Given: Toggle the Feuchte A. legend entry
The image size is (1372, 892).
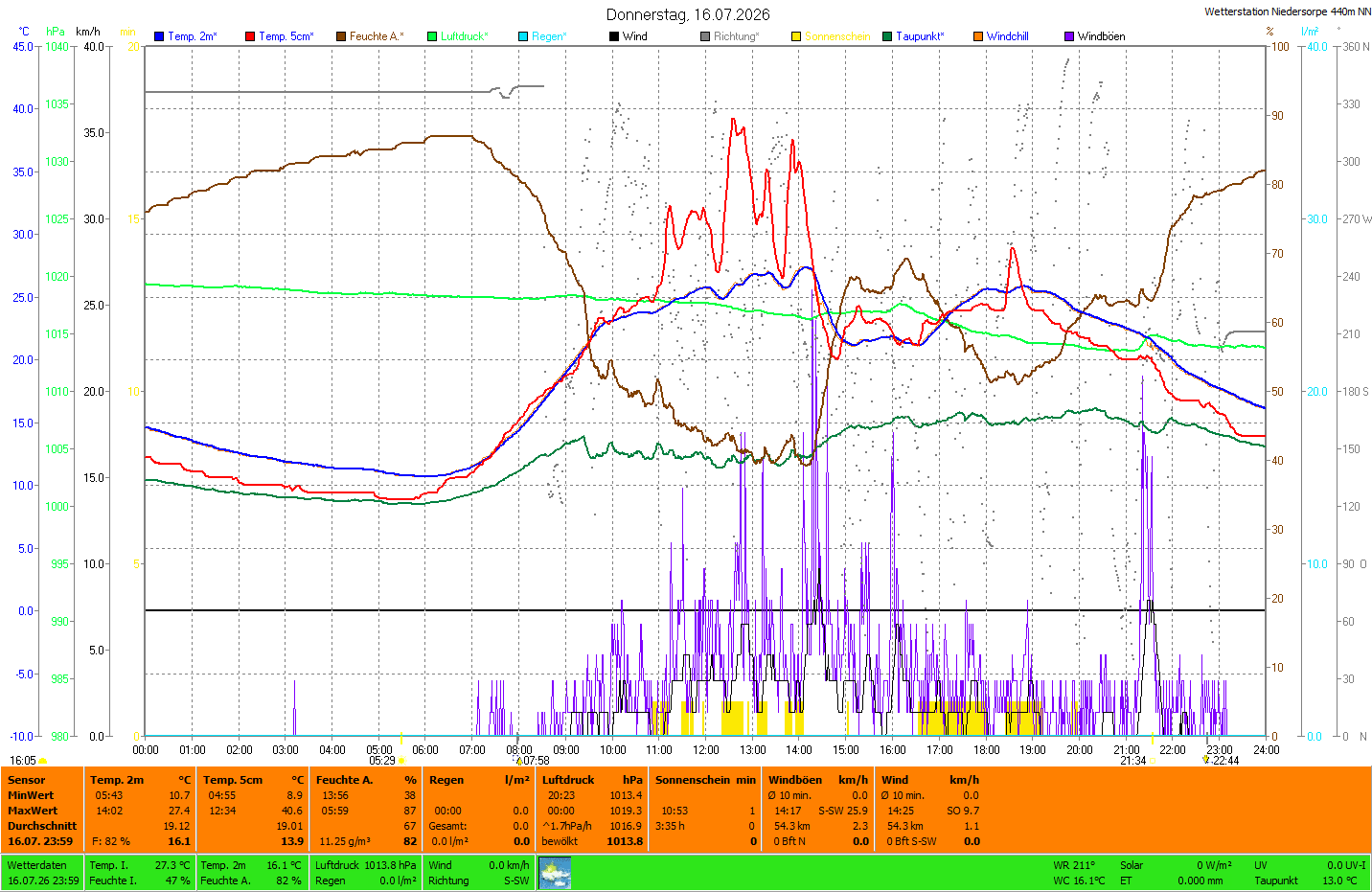Looking at the screenshot, I should [370, 36].
